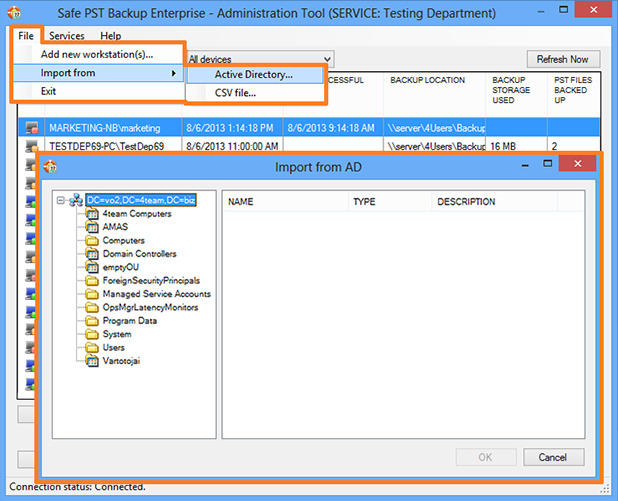The width and height of the screenshot is (618, 501).
Task: Select Program Data tree node
Action: (130, 321)
